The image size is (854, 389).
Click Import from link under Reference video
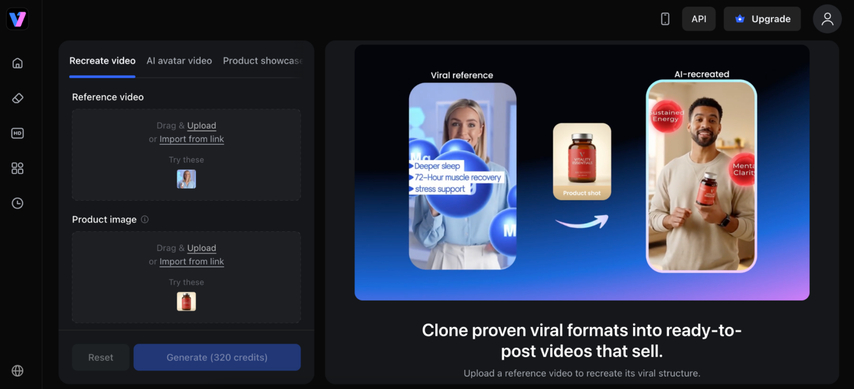[192, 139]
